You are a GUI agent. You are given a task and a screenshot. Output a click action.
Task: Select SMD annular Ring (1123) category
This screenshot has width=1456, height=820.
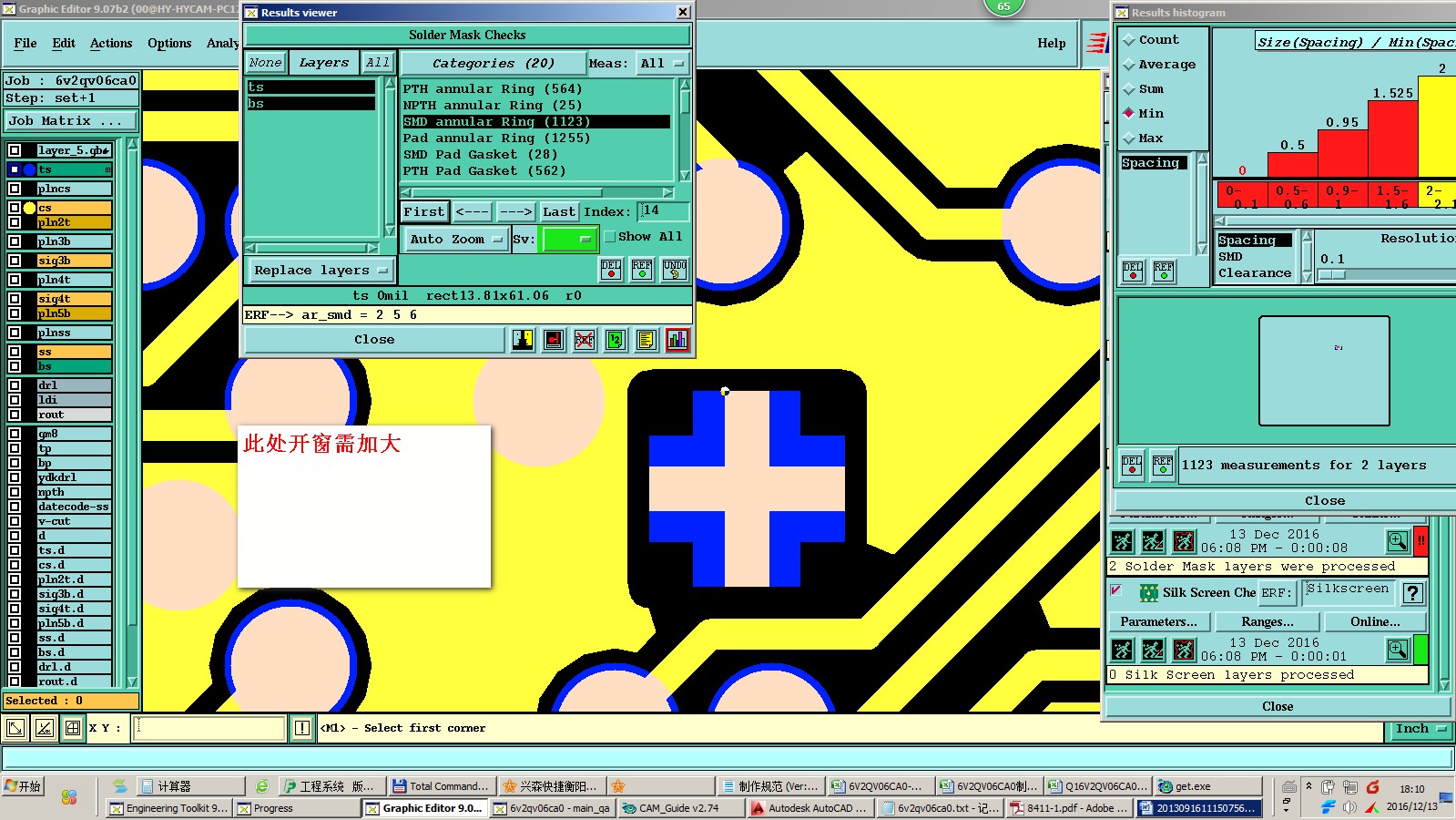[536, 122]
